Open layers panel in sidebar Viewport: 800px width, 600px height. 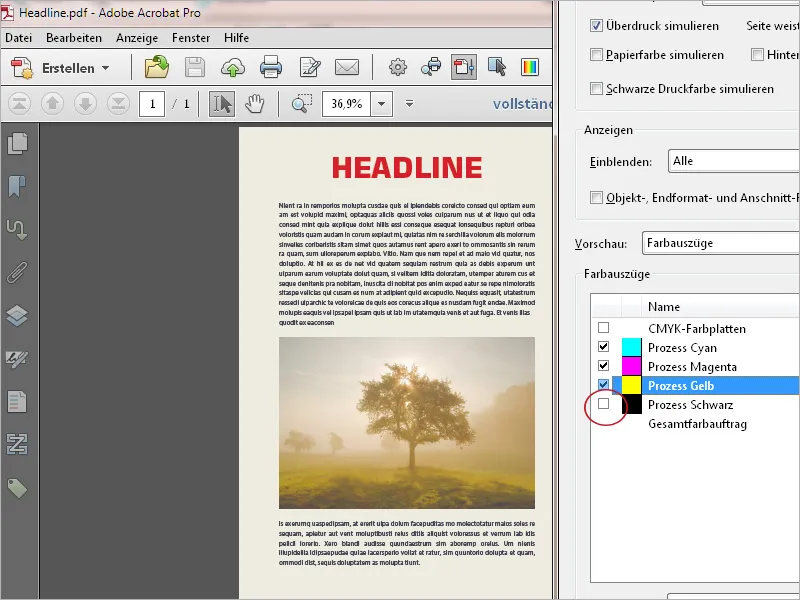17,315
